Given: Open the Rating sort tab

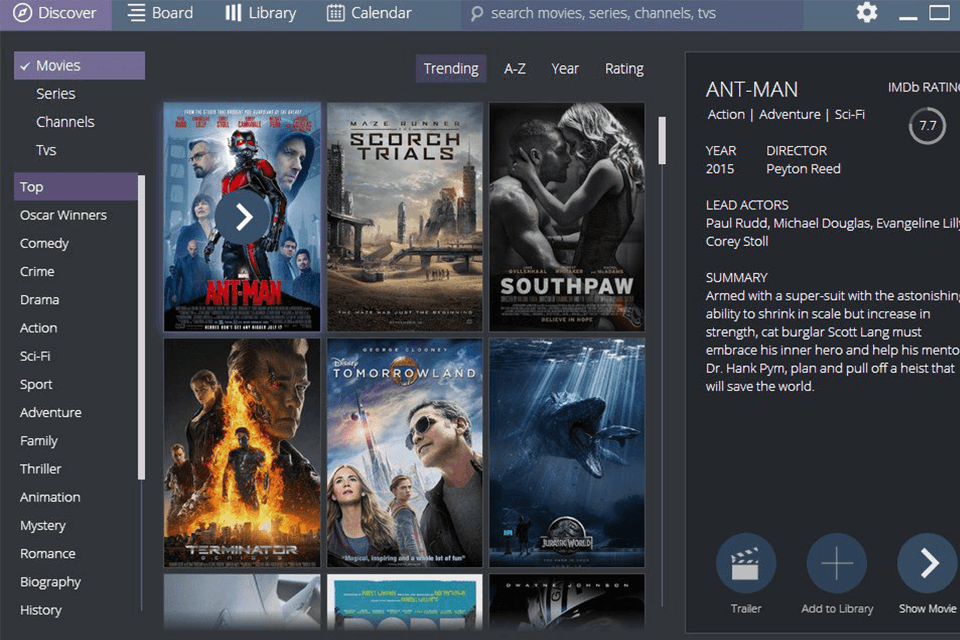Looking at the screenshot, I should tap(624, 68).
